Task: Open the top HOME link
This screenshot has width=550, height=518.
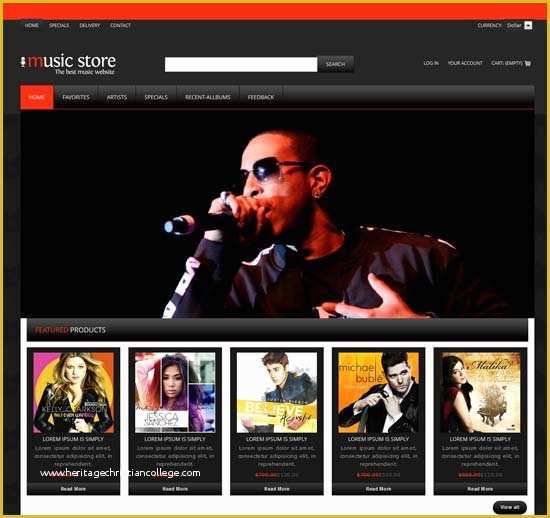Action: pyautogui.click(x=32, y=25)
